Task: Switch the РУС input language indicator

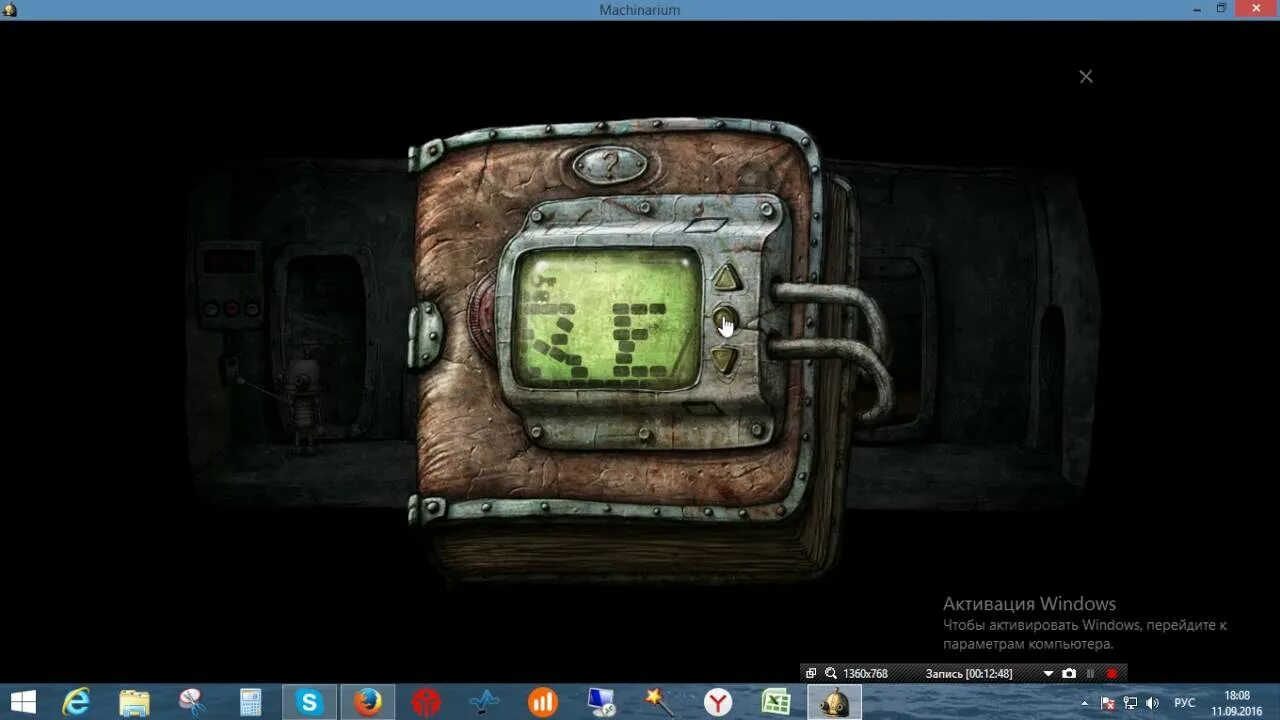Action: coord(1184,703)
